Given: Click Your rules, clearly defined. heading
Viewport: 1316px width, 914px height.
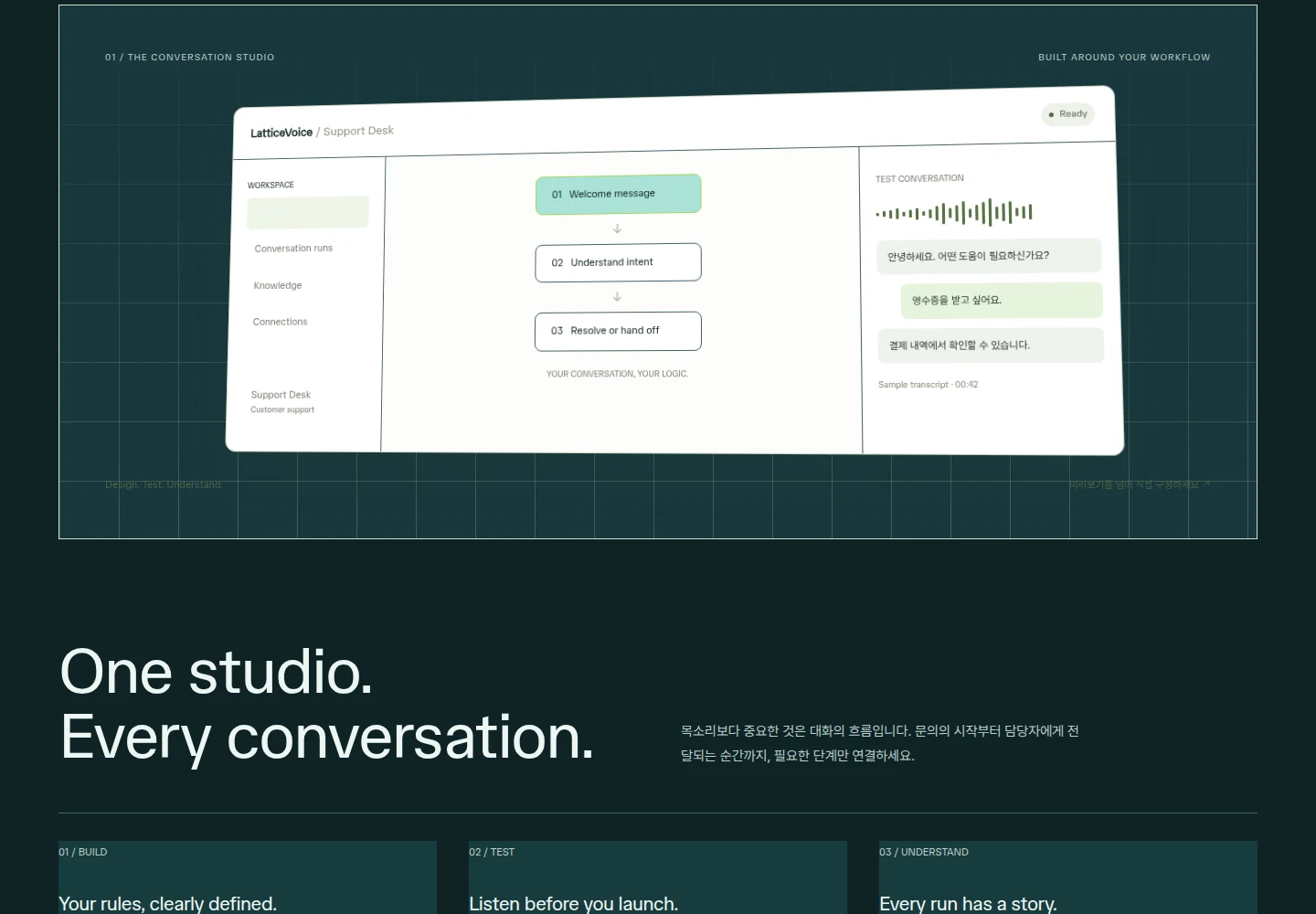Looking at the screenshot, I should (167, 903).
